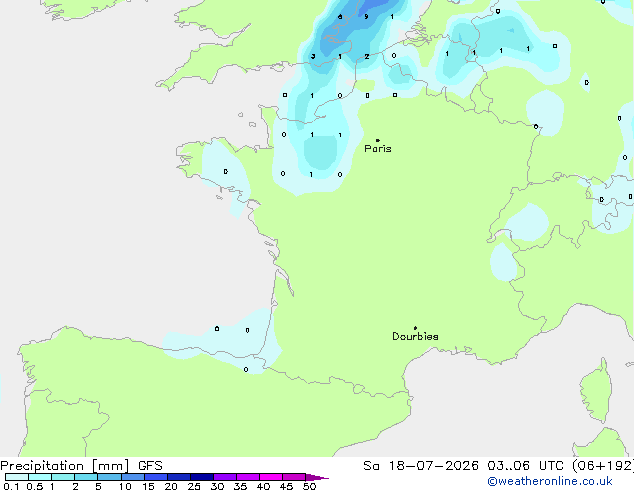634x490 pixels.
Task: Click the GFS model label
Action: pos(150,466)
